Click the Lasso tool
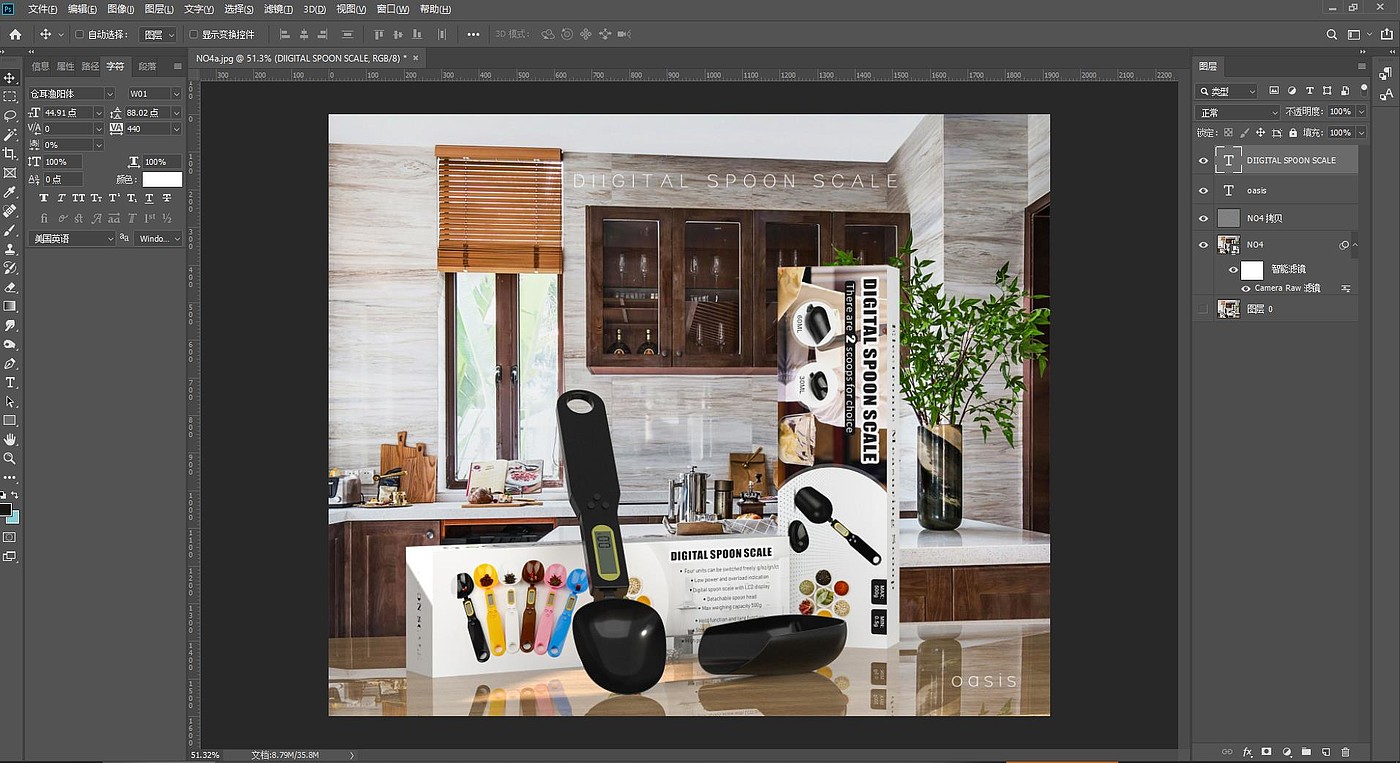The image size is (1400, 763). click(10, 116)
